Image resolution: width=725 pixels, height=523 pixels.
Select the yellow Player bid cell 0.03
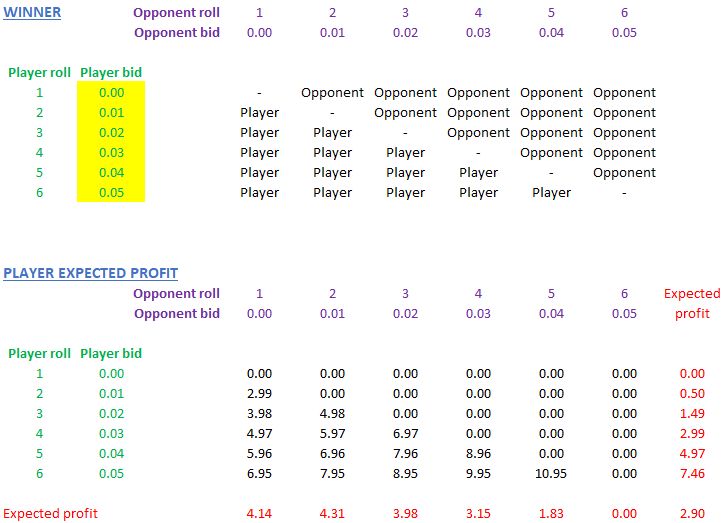coord(111,152)
